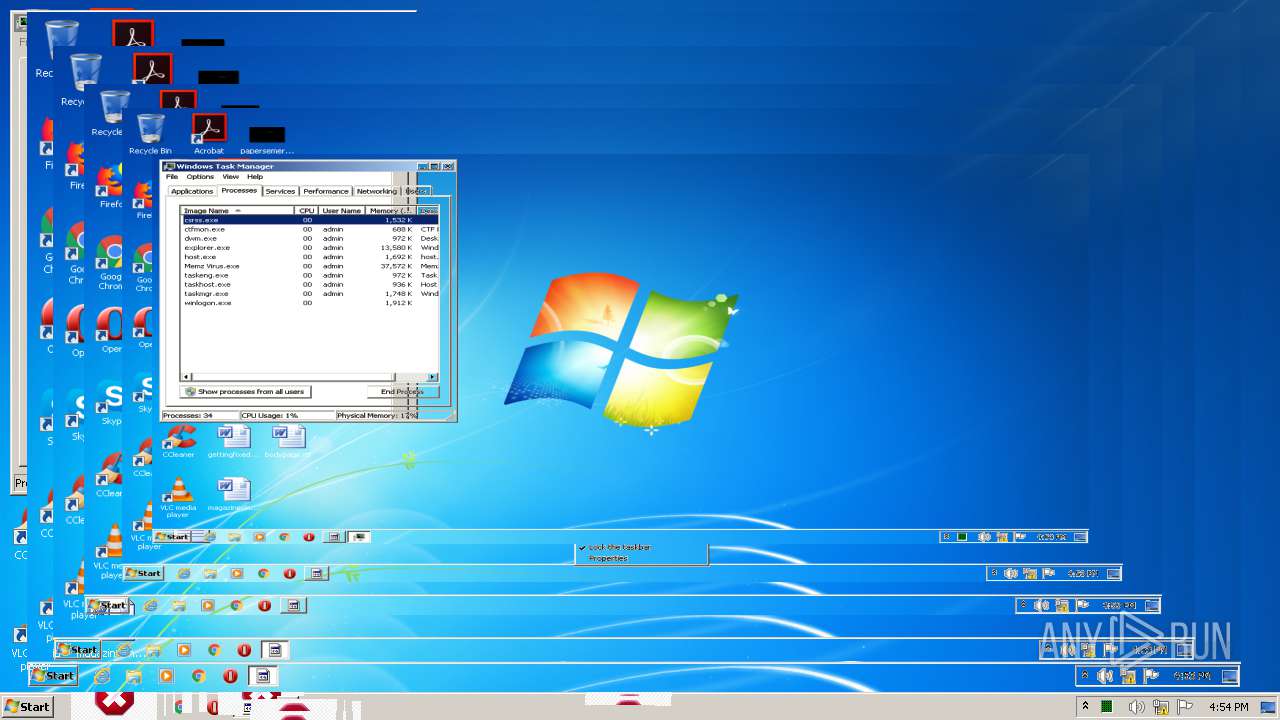1280x720 pixels.
Task: Switch to the Services tab
Action: 280,191
